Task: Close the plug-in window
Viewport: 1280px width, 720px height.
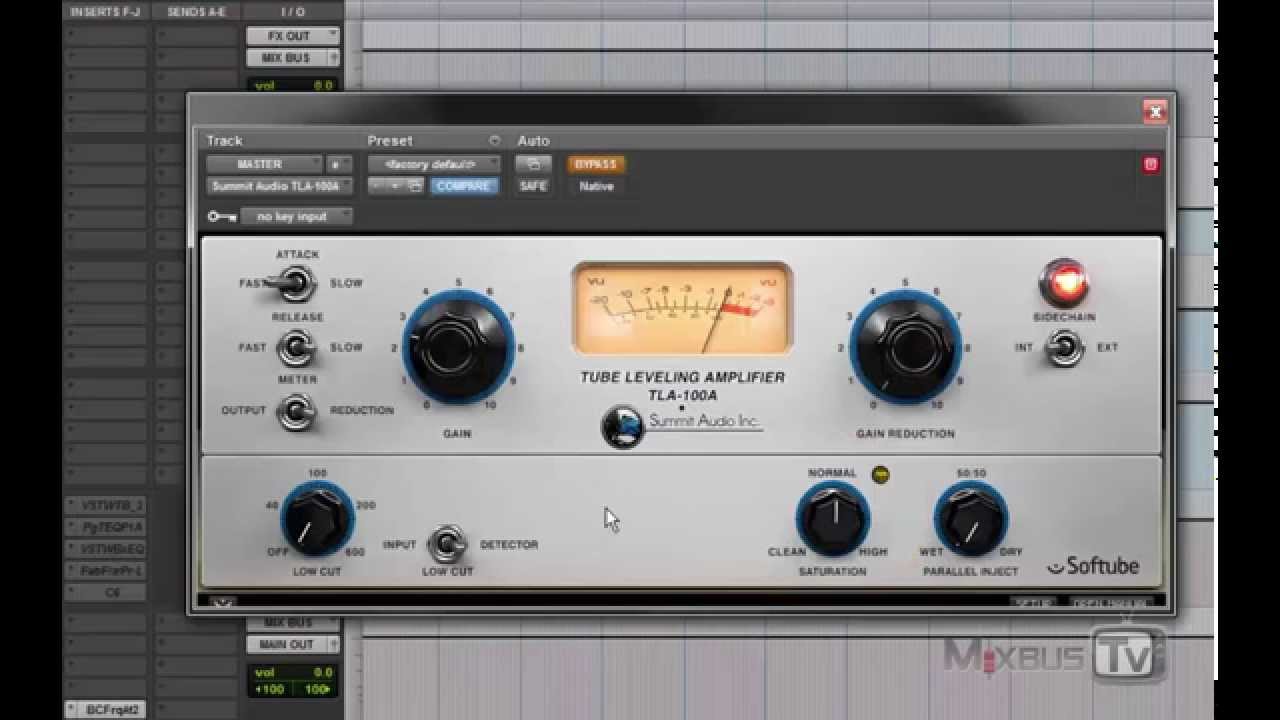Action: (1155, 112)
